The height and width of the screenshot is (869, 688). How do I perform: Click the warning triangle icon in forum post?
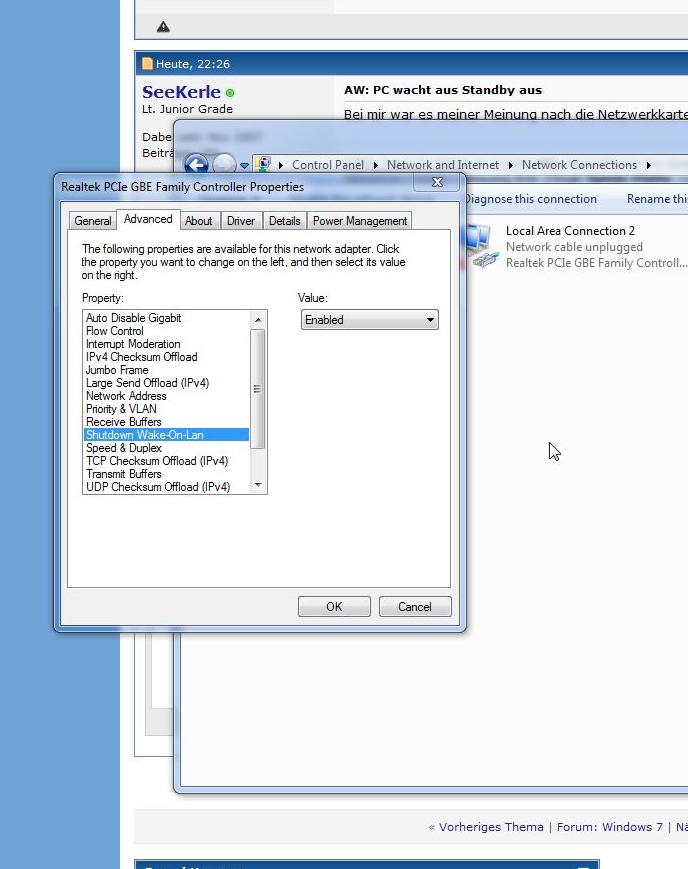click(163, 27)
